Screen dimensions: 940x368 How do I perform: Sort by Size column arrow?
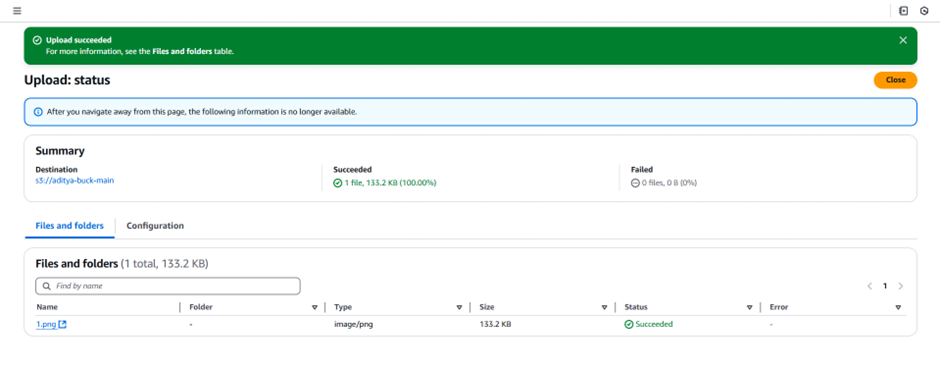pos(604,307)
